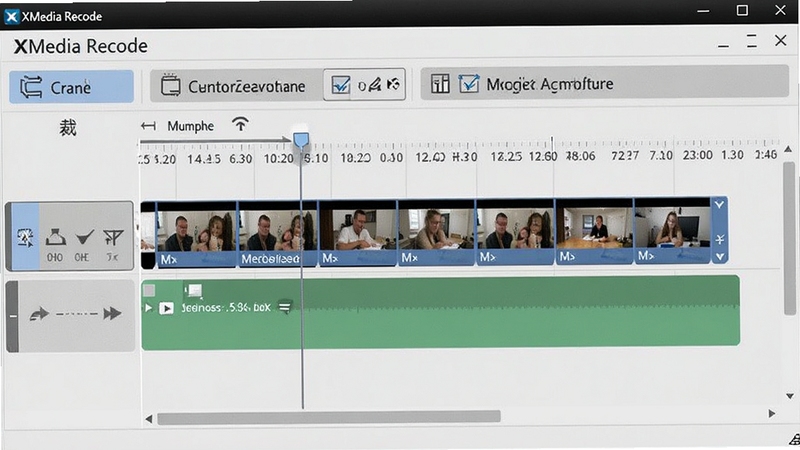Click the rewind arrow icon in toolbar
800x450 pixels.
click(x=393, y=84)
